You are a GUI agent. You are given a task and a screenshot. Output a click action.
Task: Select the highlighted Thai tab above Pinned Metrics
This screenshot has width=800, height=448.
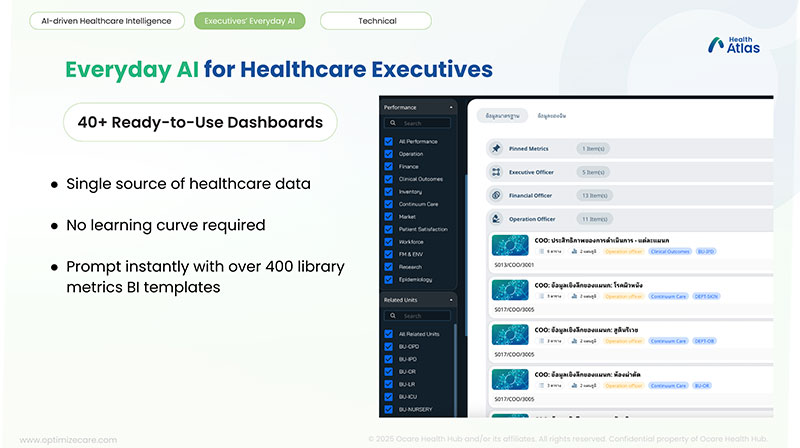tap(502, 116)
